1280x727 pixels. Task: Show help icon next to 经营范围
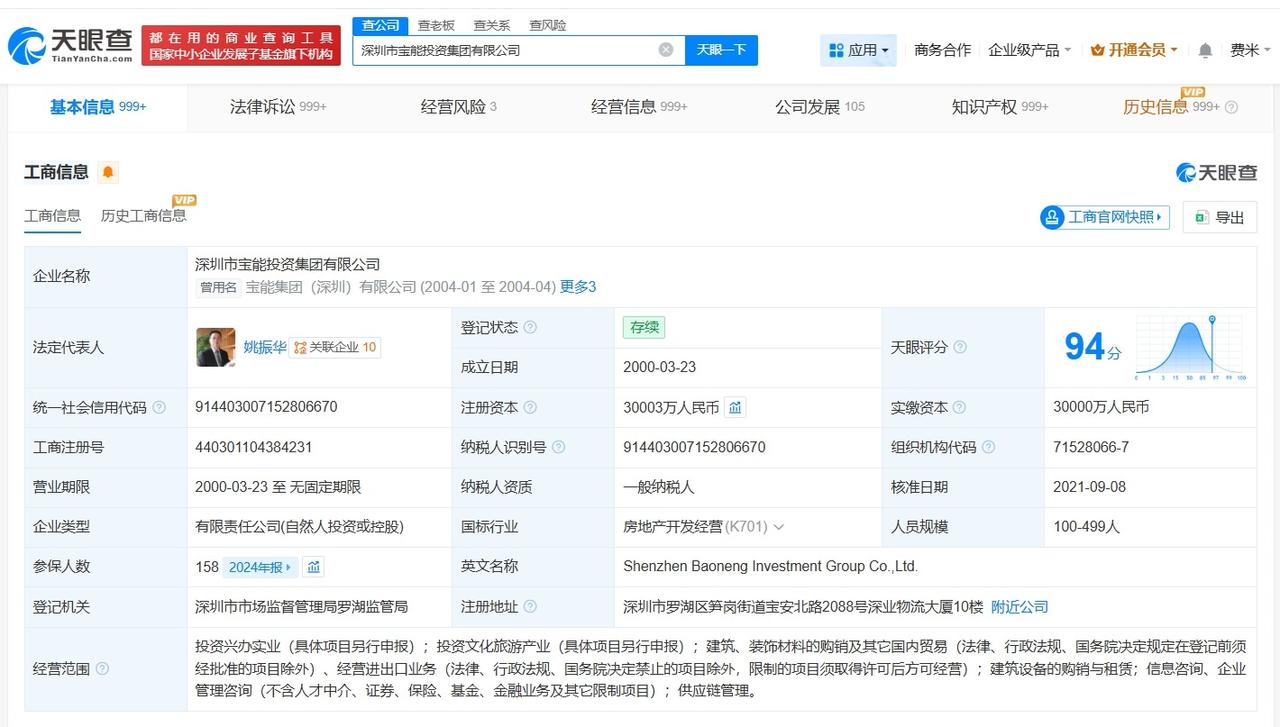[x=102, y=669]
